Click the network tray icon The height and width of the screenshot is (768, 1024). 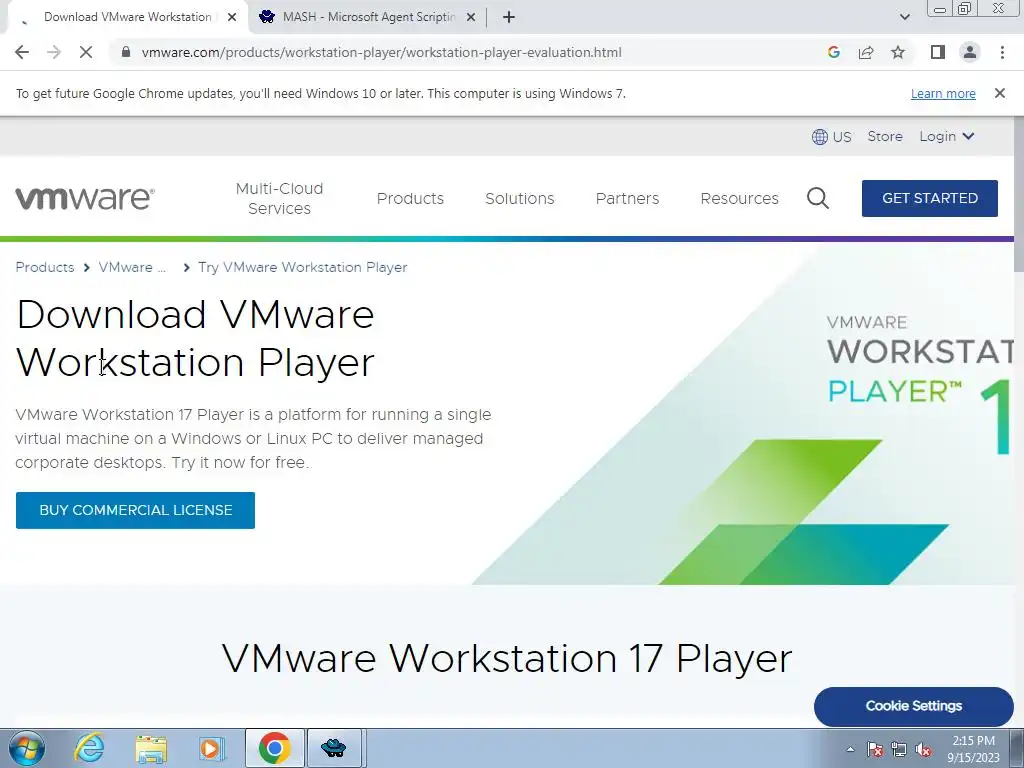pos(899,749)
